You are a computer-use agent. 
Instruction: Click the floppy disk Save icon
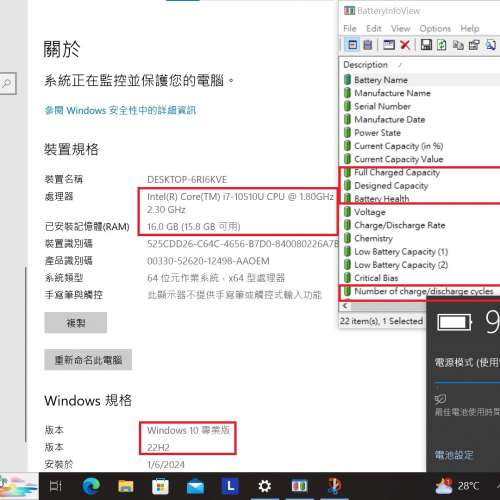(x=426, y=45)
